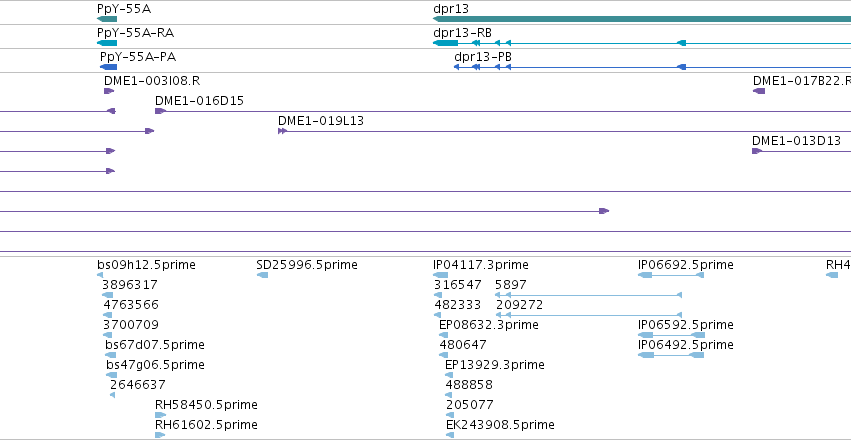Click the RH58450.5prime EST label
851x440 pixels.
click(x=206, y=405)
